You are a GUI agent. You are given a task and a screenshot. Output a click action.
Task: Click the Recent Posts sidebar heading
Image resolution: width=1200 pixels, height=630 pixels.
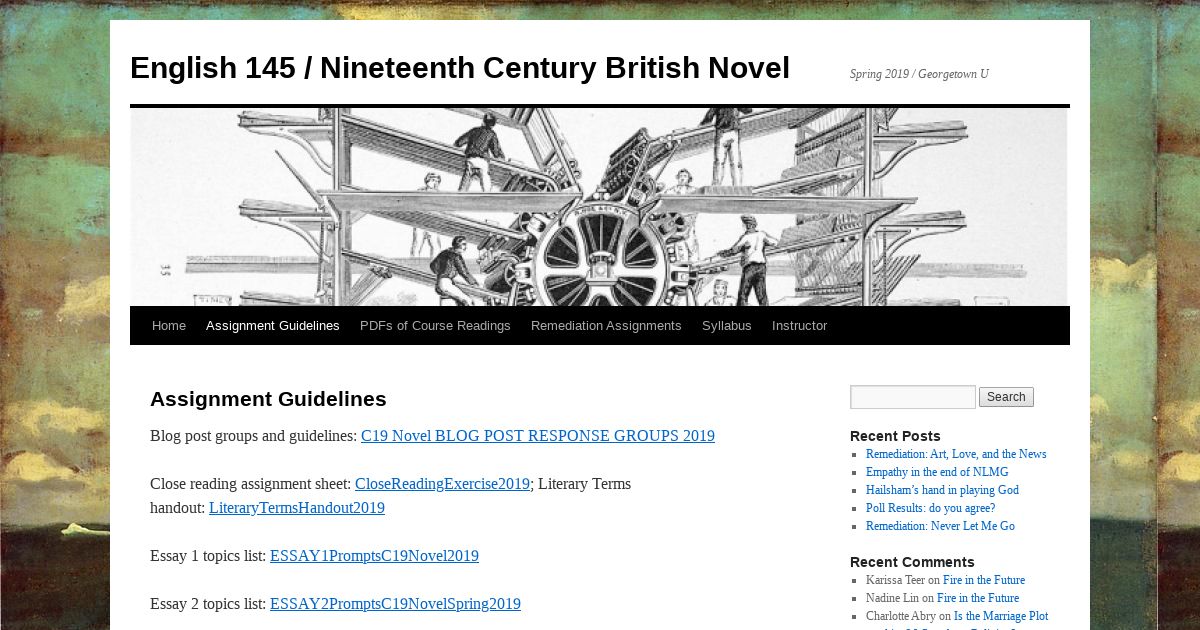pos(895,436)
